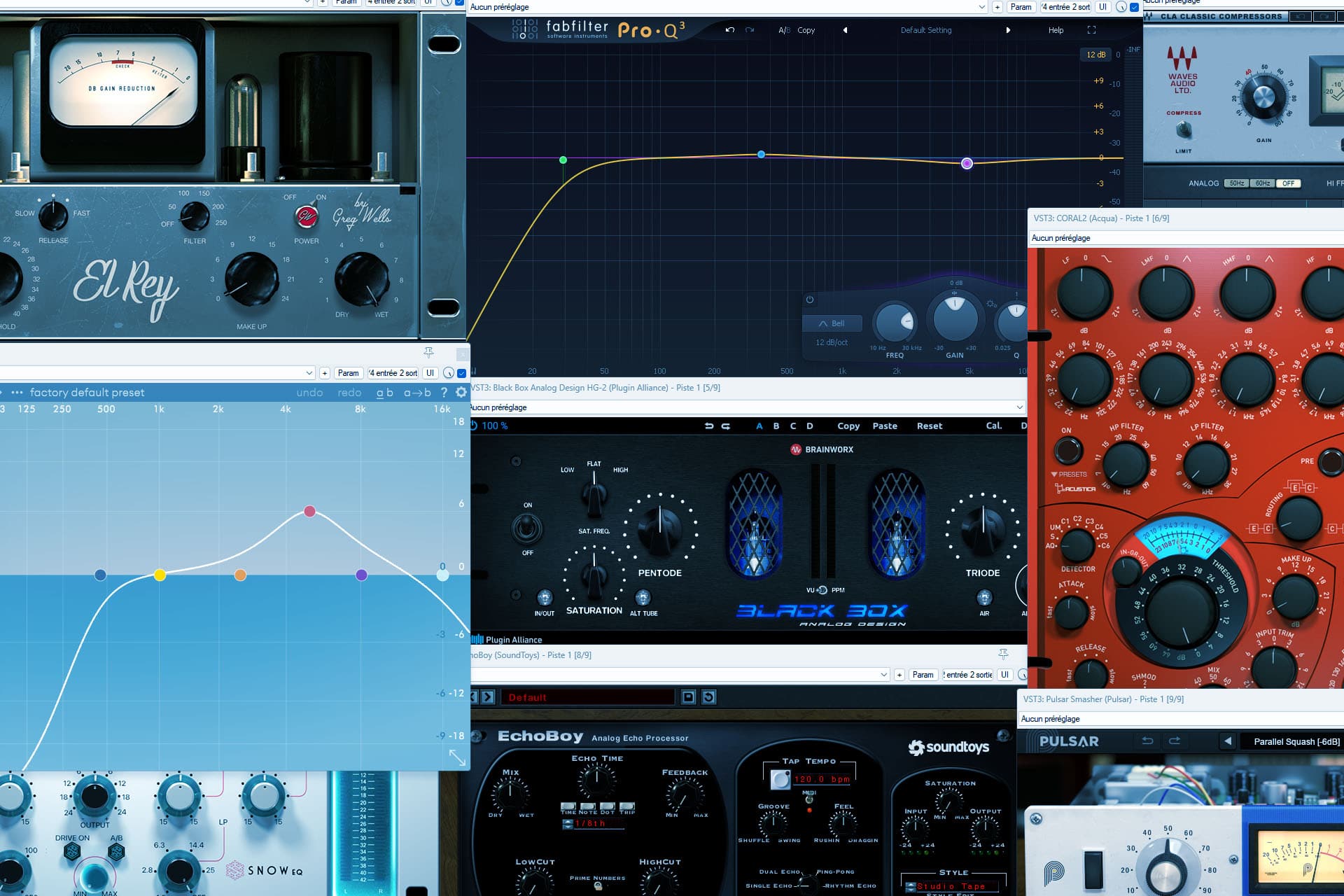
Task: Select the pink EQ band node
Action: pos(309,512)
